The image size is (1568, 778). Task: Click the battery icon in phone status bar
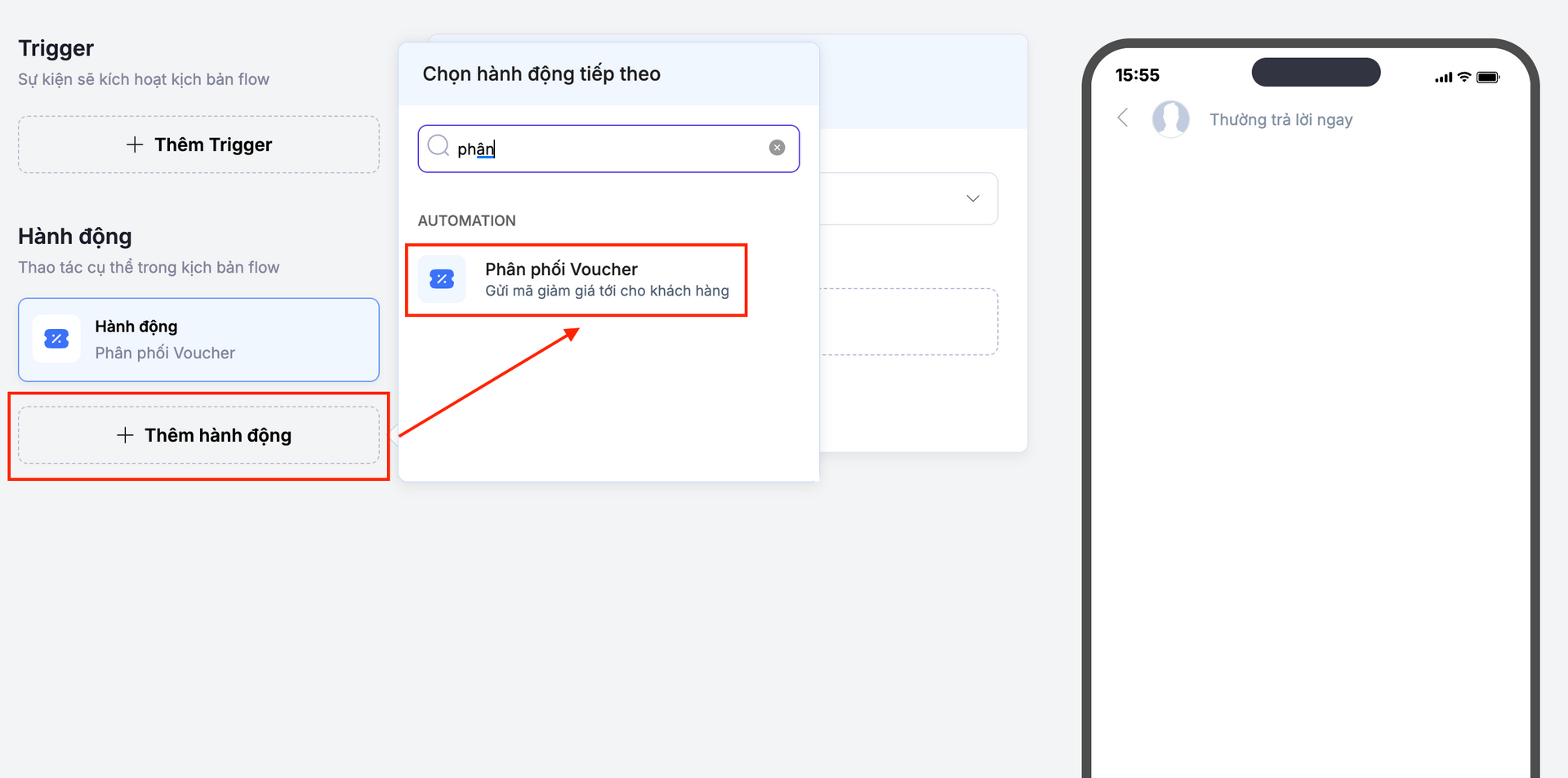tap(1488, 78)
